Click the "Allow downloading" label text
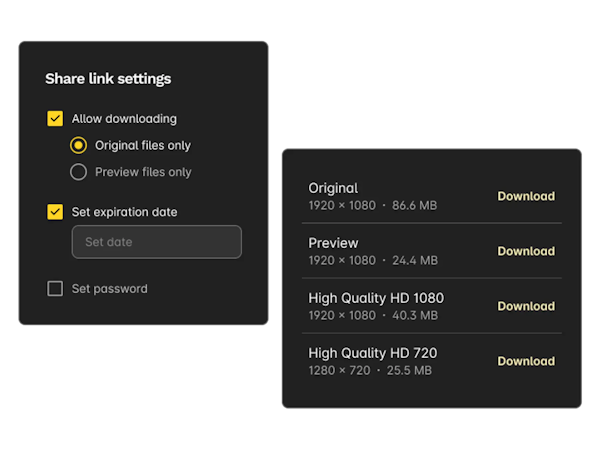This screenshot has width=600, height=450. tap(124, 119)
